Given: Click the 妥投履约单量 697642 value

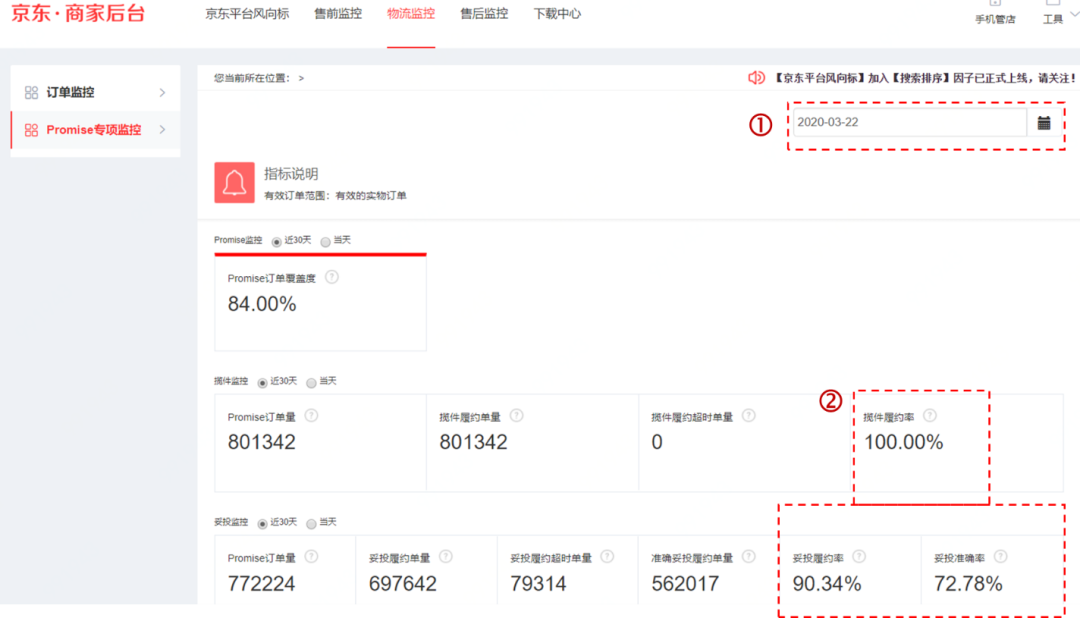Looking at the screenshot, I should (402, 584).
